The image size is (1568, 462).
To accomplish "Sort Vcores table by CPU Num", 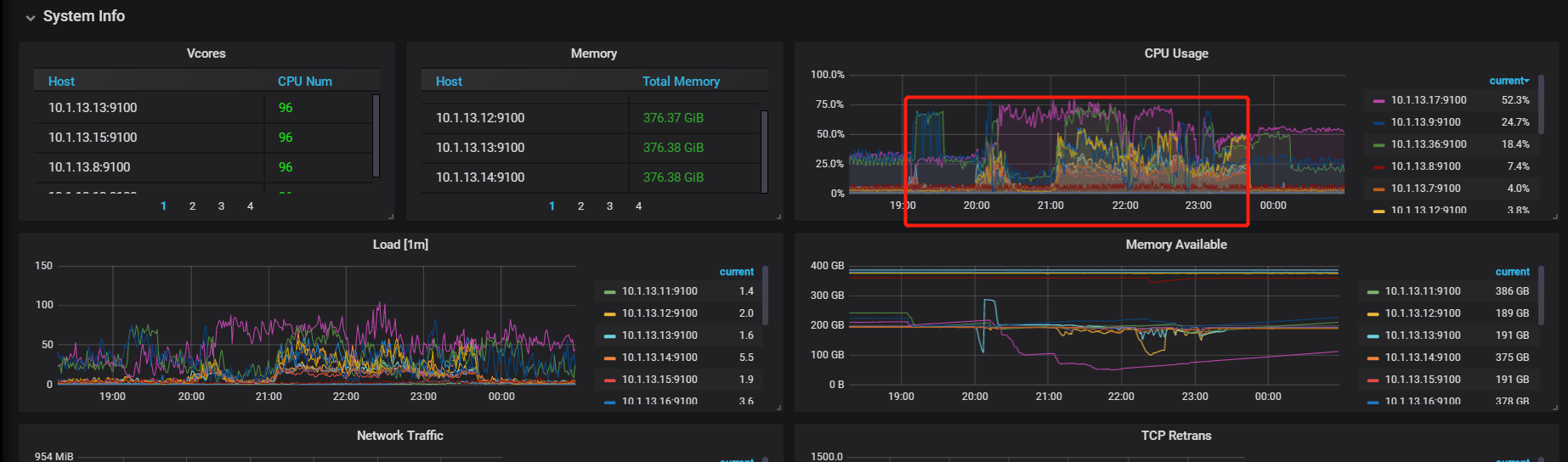I will point(304,82).
